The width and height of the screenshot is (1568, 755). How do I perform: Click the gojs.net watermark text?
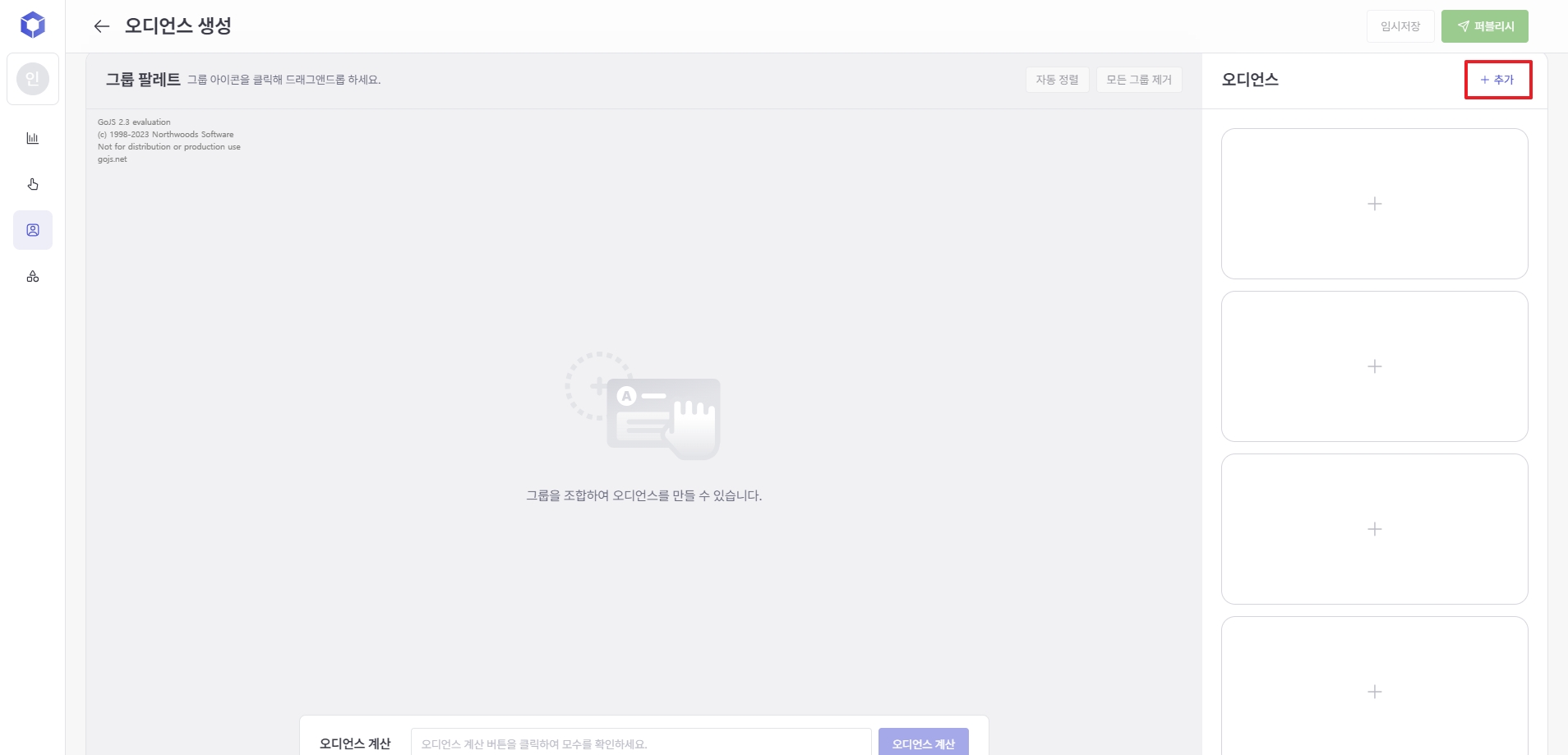point(113,159)
